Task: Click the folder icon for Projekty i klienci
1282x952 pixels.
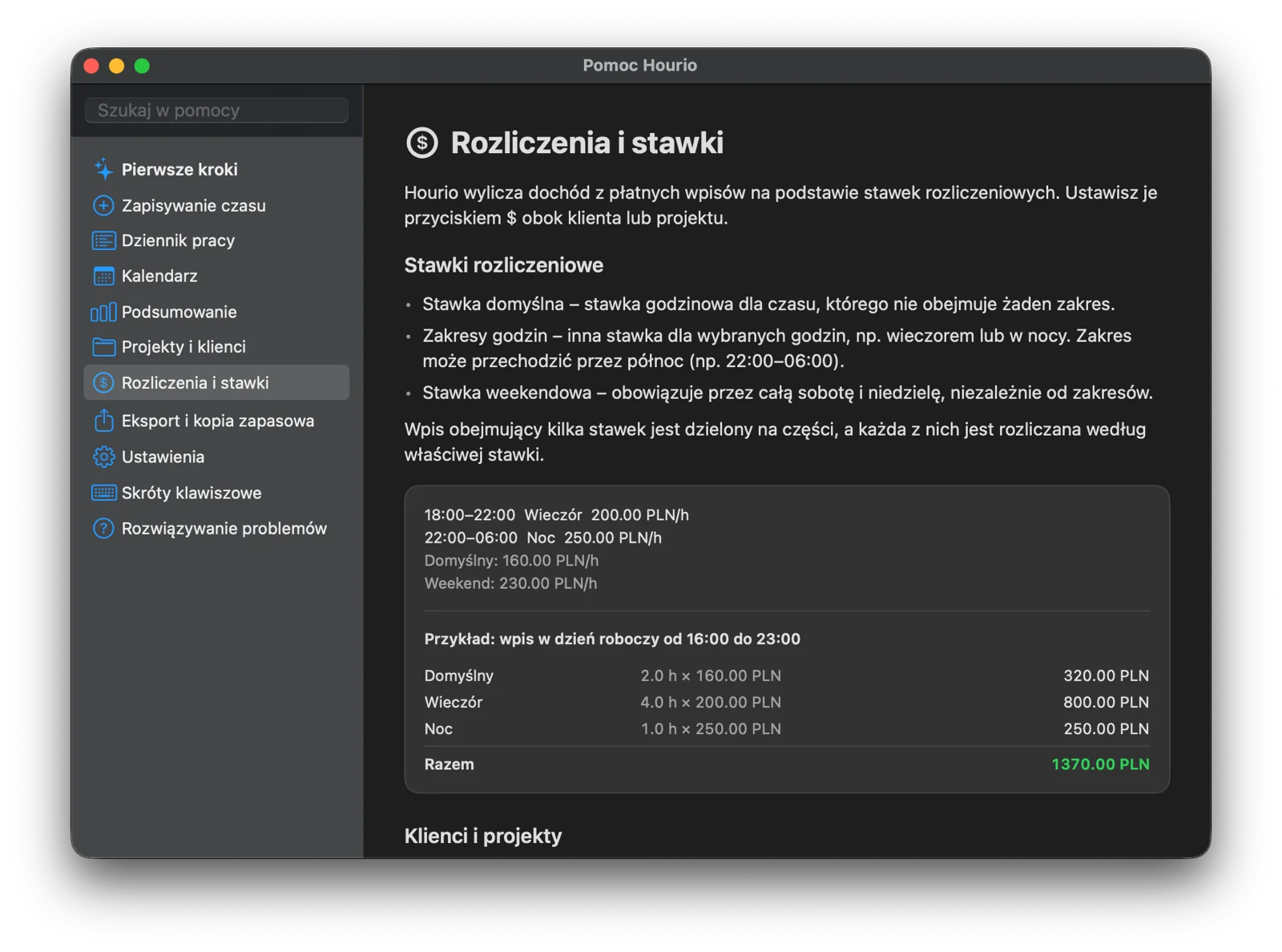Action: tap(103, 347)
